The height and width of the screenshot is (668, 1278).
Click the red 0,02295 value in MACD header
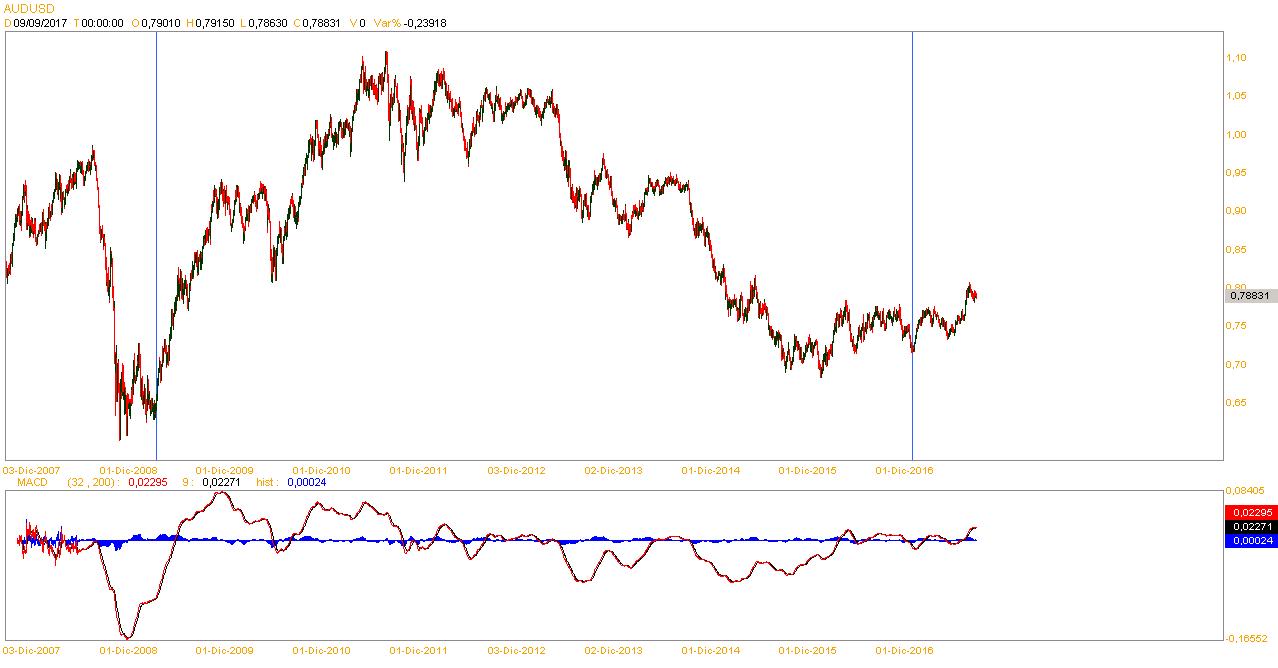tap(147, 482)
